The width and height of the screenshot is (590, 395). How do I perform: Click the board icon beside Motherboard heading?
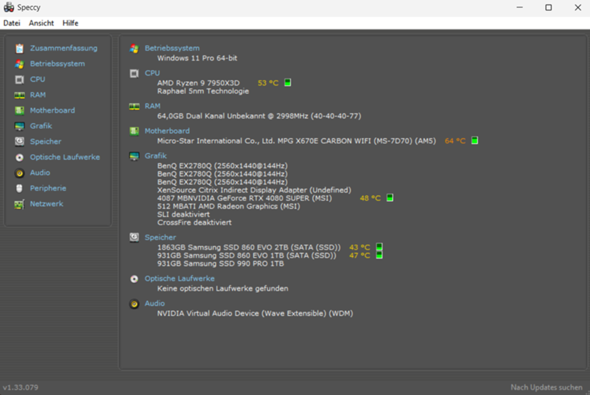pos(134,131)
